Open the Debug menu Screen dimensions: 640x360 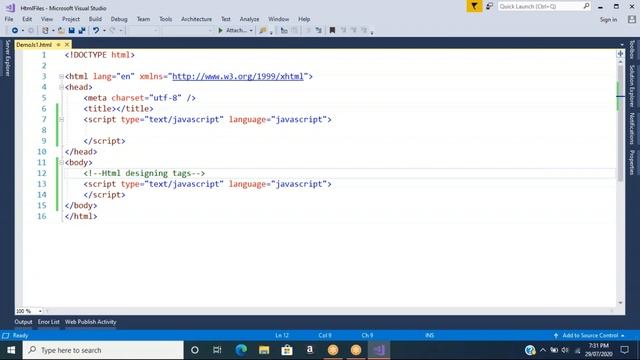tap(119, 19)
